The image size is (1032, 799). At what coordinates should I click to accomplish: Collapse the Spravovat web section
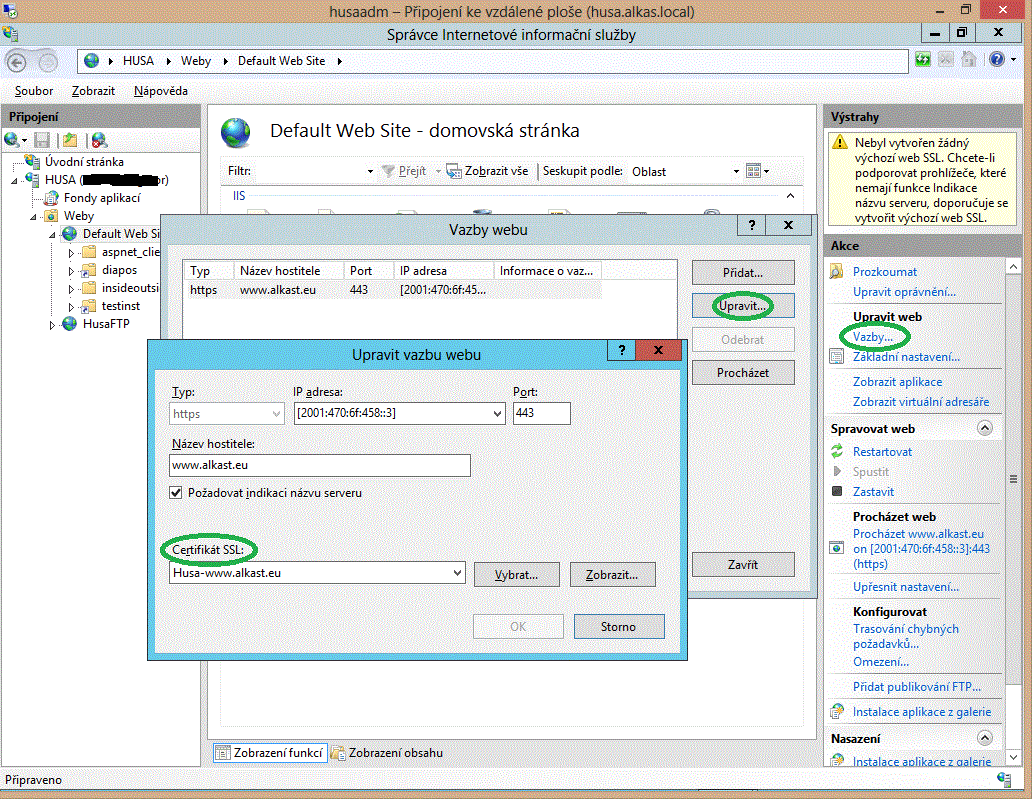coord(984,428)
